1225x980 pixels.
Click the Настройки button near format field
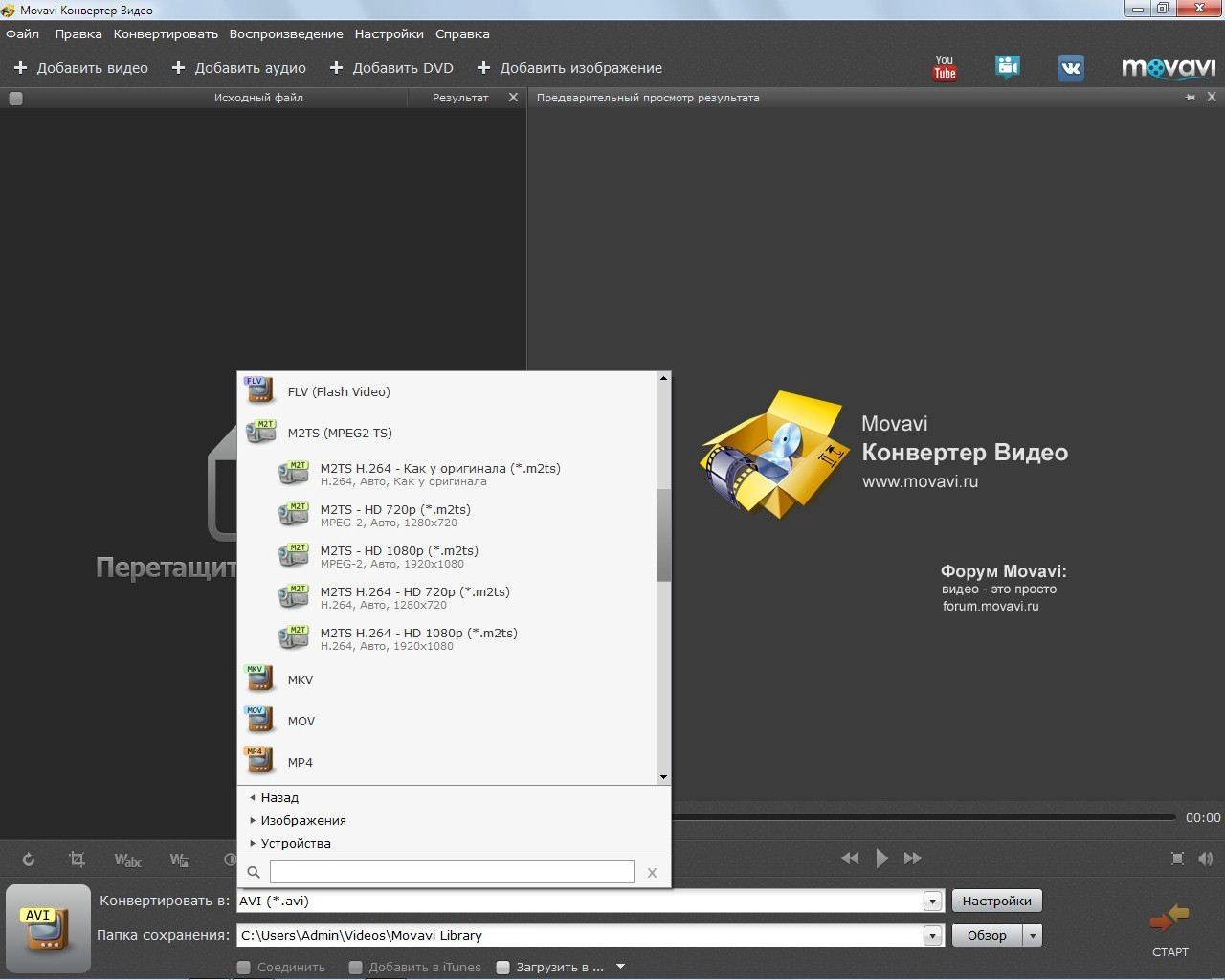tap(996, 902)
